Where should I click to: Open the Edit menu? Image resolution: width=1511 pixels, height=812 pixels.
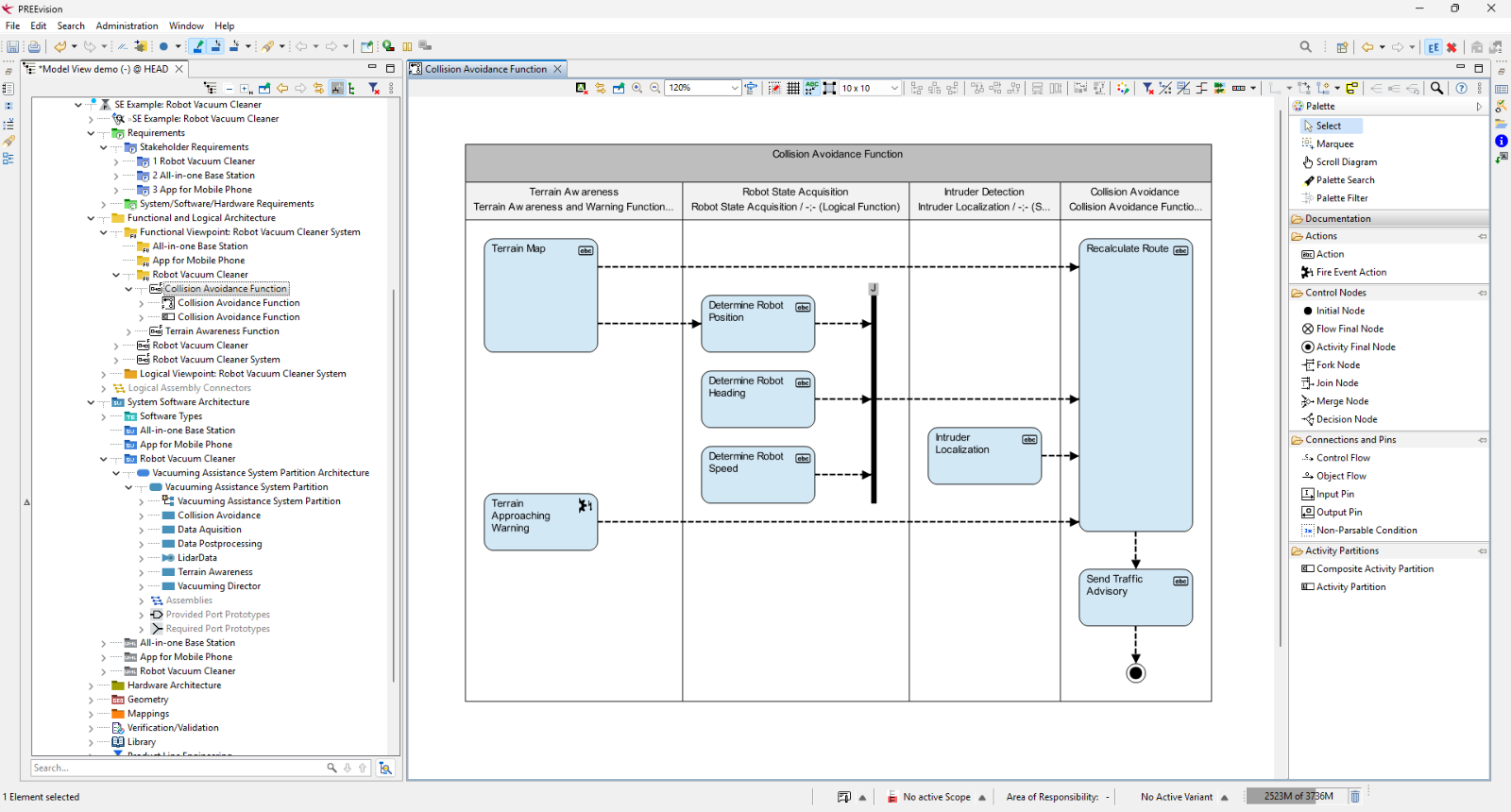[x=38, y=25]
